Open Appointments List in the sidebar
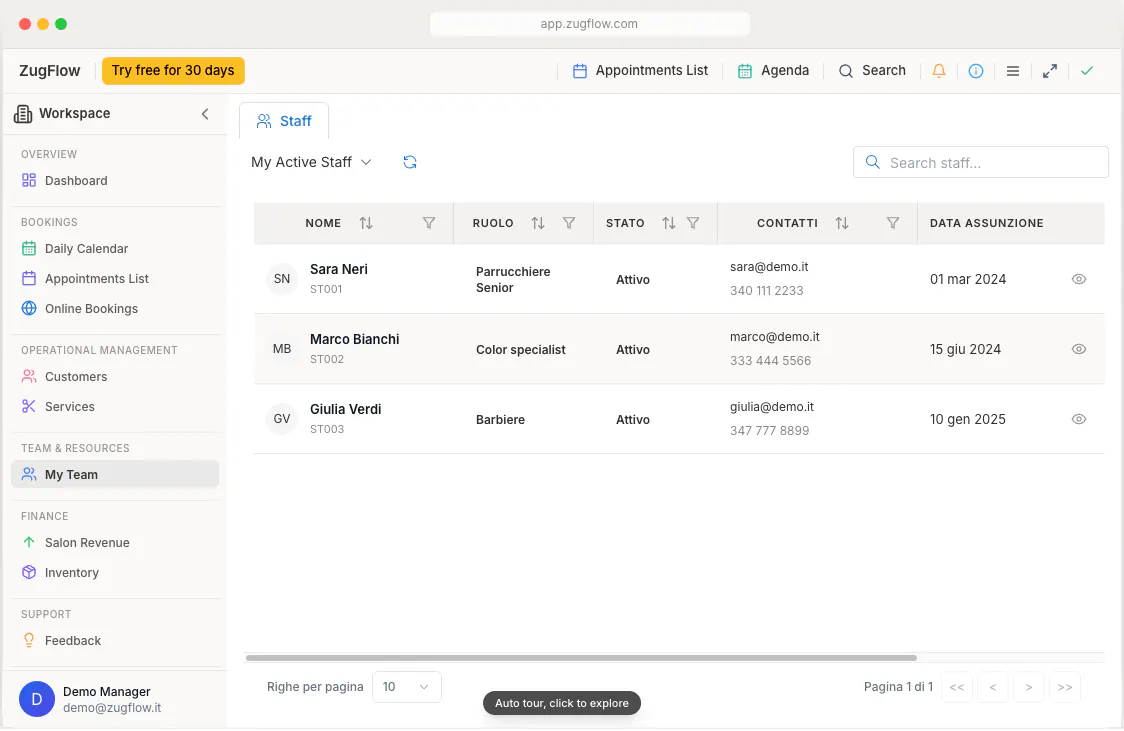The height and width of the screenshot is (731, 1124). click(x=115, y=279)
